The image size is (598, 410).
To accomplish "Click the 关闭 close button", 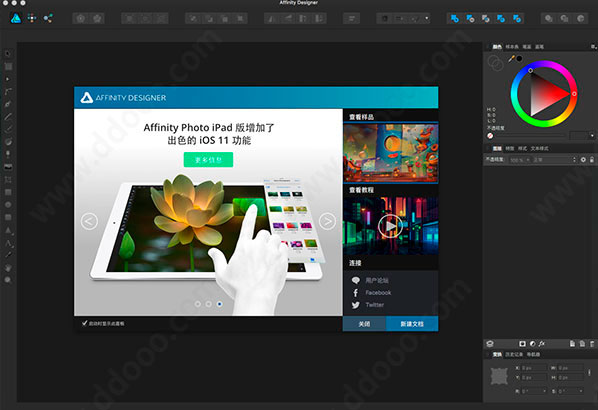I will tap(365, 323).
